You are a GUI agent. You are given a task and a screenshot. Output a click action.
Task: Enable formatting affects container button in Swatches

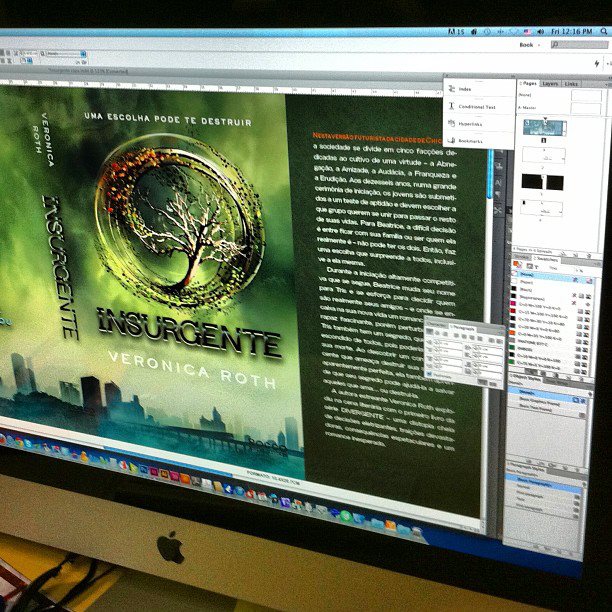(x=530, y=266)
